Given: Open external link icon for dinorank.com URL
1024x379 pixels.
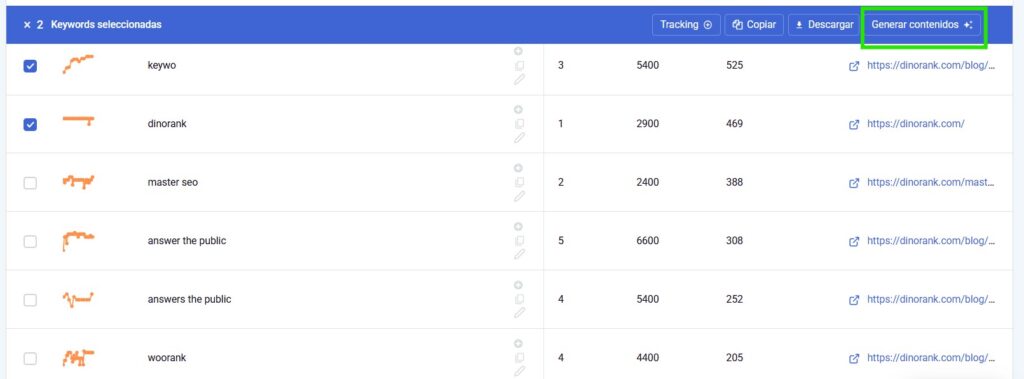Looking at the screenshot, I should point(854,124).
